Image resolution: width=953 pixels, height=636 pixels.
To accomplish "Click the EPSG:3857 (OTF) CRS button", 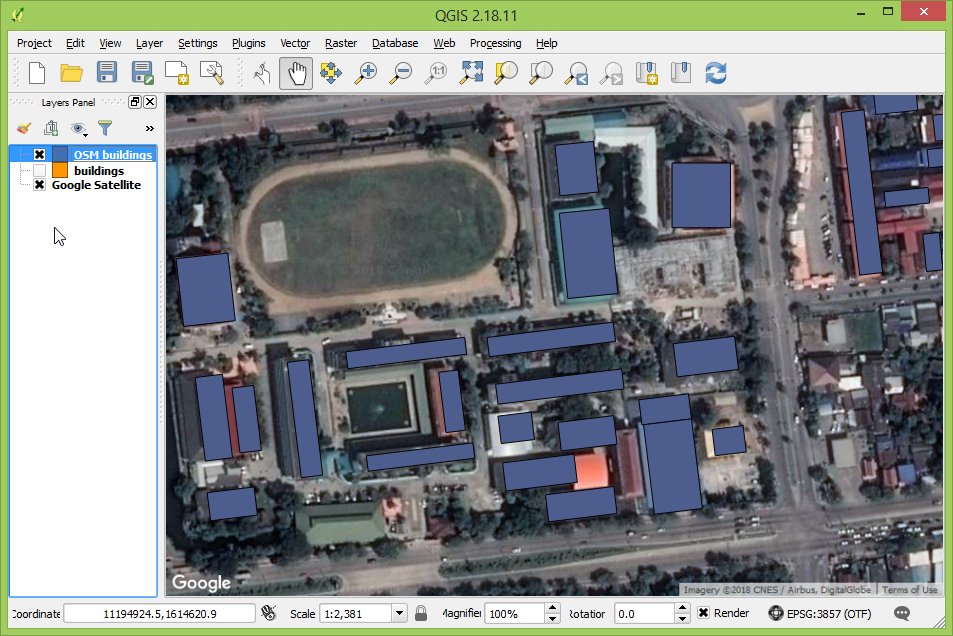I will pos(819,613).
